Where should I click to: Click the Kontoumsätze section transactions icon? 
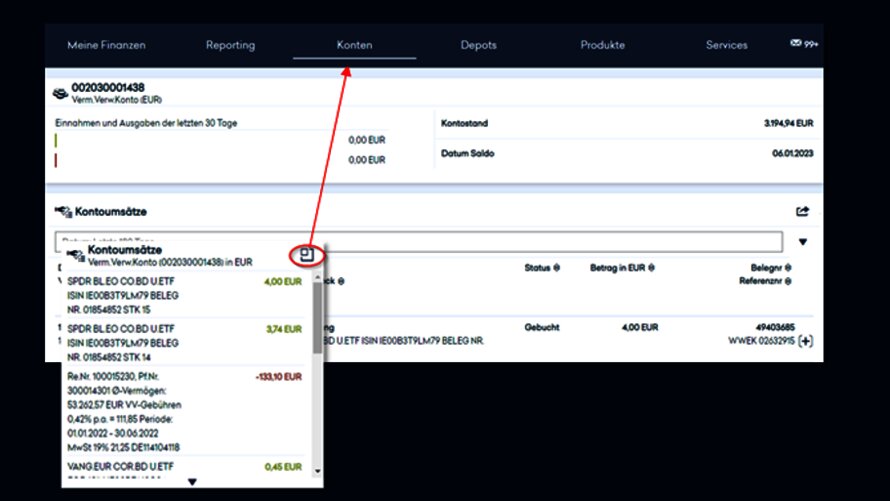(63, 212)
